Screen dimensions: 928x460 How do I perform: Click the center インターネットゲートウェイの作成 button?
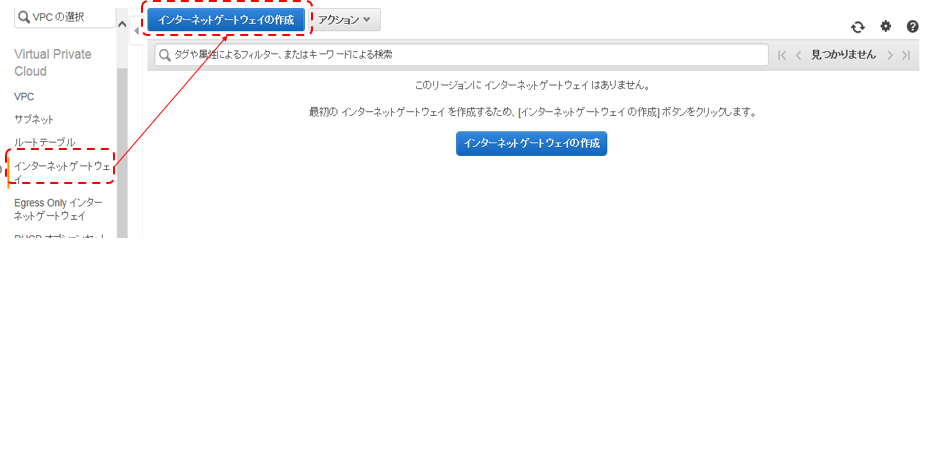(x=531, y=143)
